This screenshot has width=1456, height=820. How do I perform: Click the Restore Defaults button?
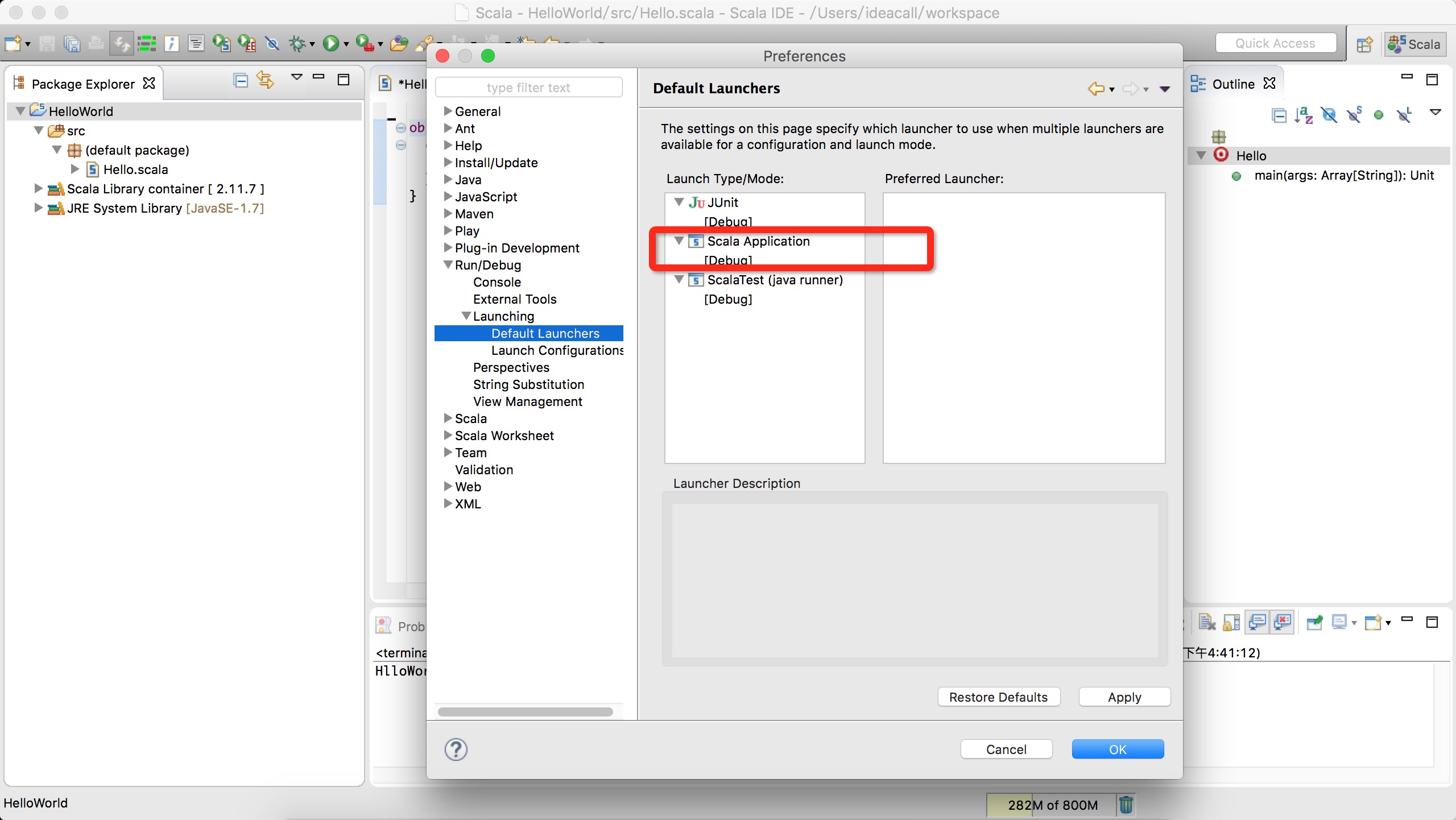tap(999, 697)
